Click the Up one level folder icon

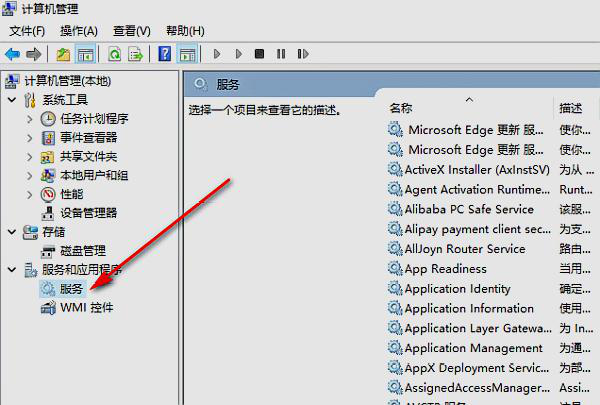[63, 54]
